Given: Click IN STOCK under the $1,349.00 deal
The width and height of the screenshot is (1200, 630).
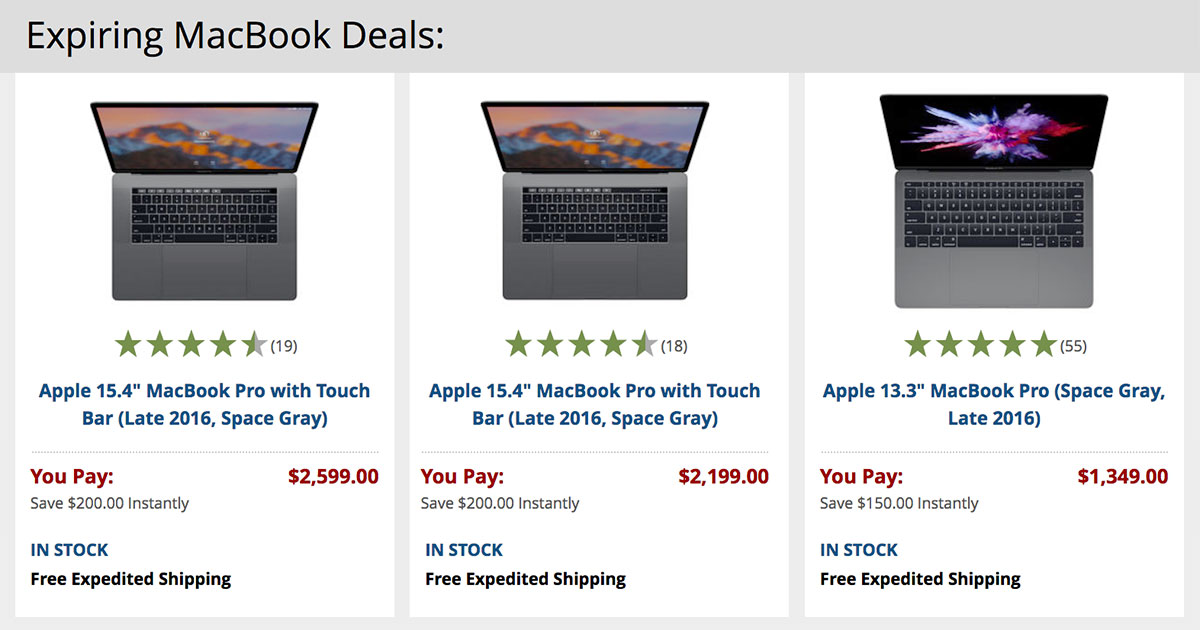Looking at the screenshot, I should pos(859,550).
